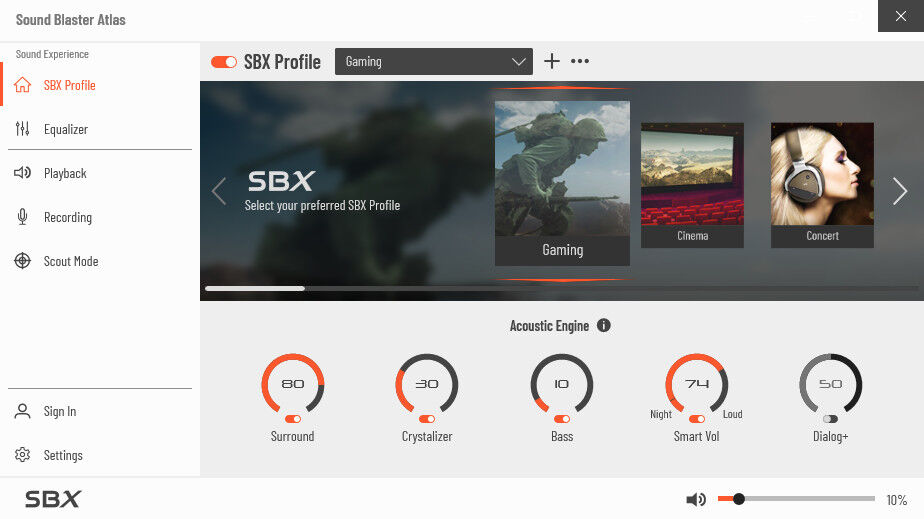Go to previous profiles with left chevron
This screenshot has width=924, height=519.
tap(219, 191)
